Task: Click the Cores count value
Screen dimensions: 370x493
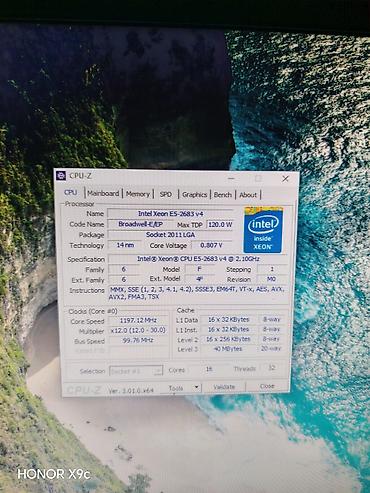Action: (x=209, y=369)
